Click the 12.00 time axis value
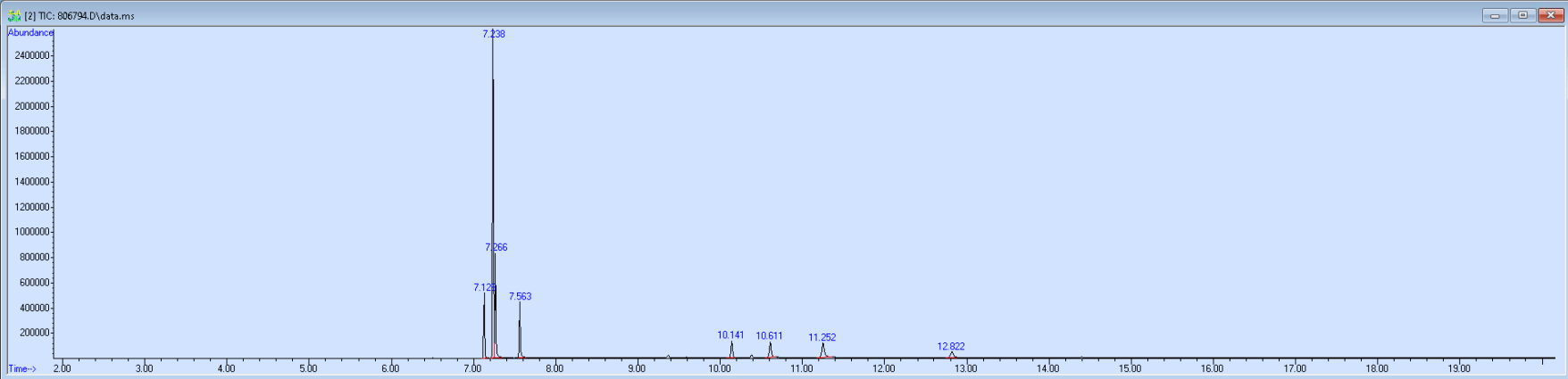Image resolution: width=1568 pixels, height=379 pixels. tap(884, 368)
